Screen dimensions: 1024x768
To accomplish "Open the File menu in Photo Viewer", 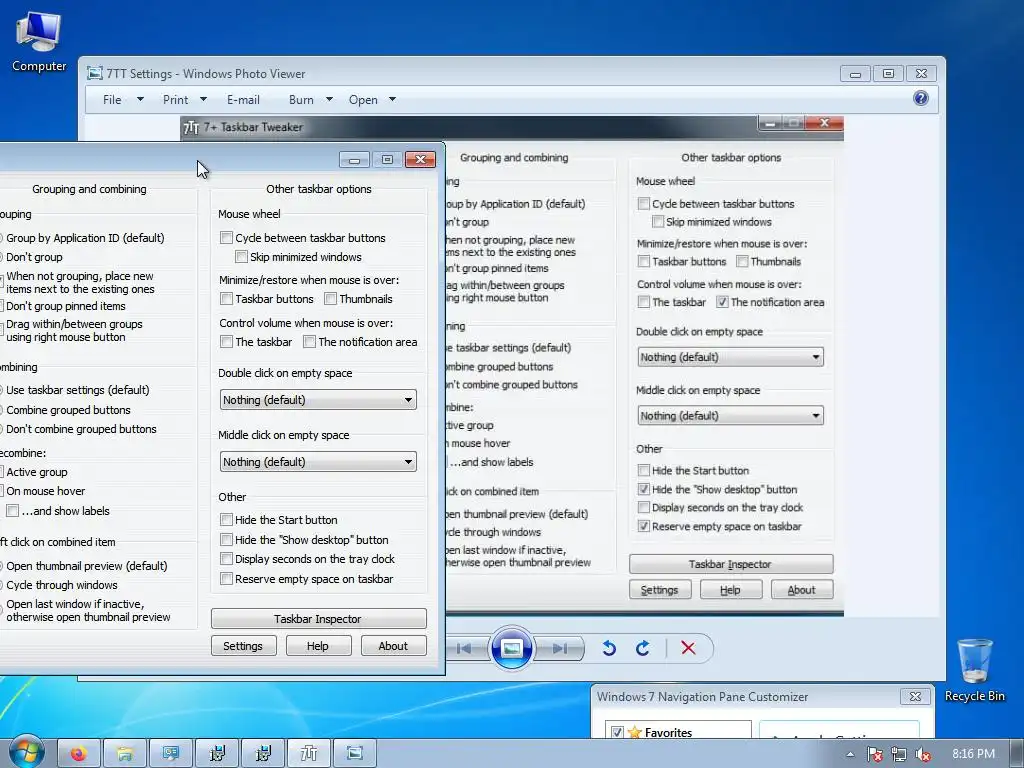I will pyautogui.click(x=112, y=99).
